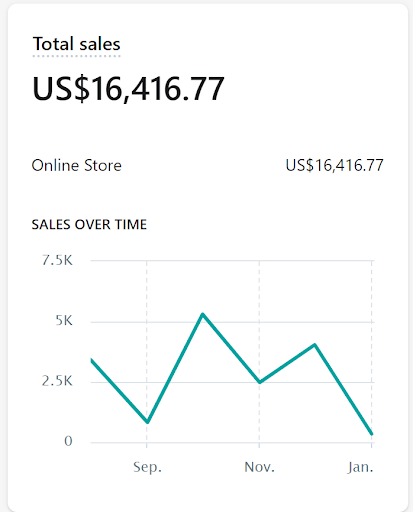Click the Online Store US$16,416.77 amount
Screen dimensions: 413x512
click(x=334, y=165)
